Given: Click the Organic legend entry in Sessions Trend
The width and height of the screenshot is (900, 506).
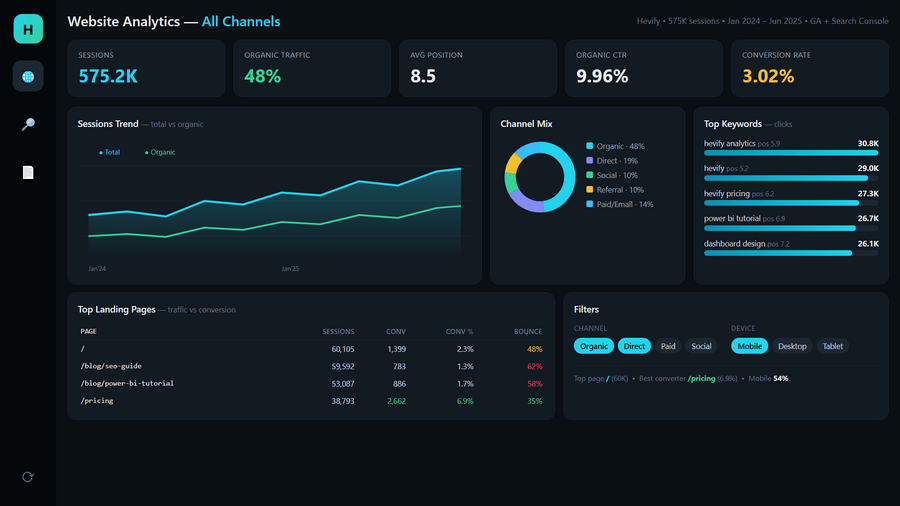Looking at the screenshot, I should coord(160,152).
